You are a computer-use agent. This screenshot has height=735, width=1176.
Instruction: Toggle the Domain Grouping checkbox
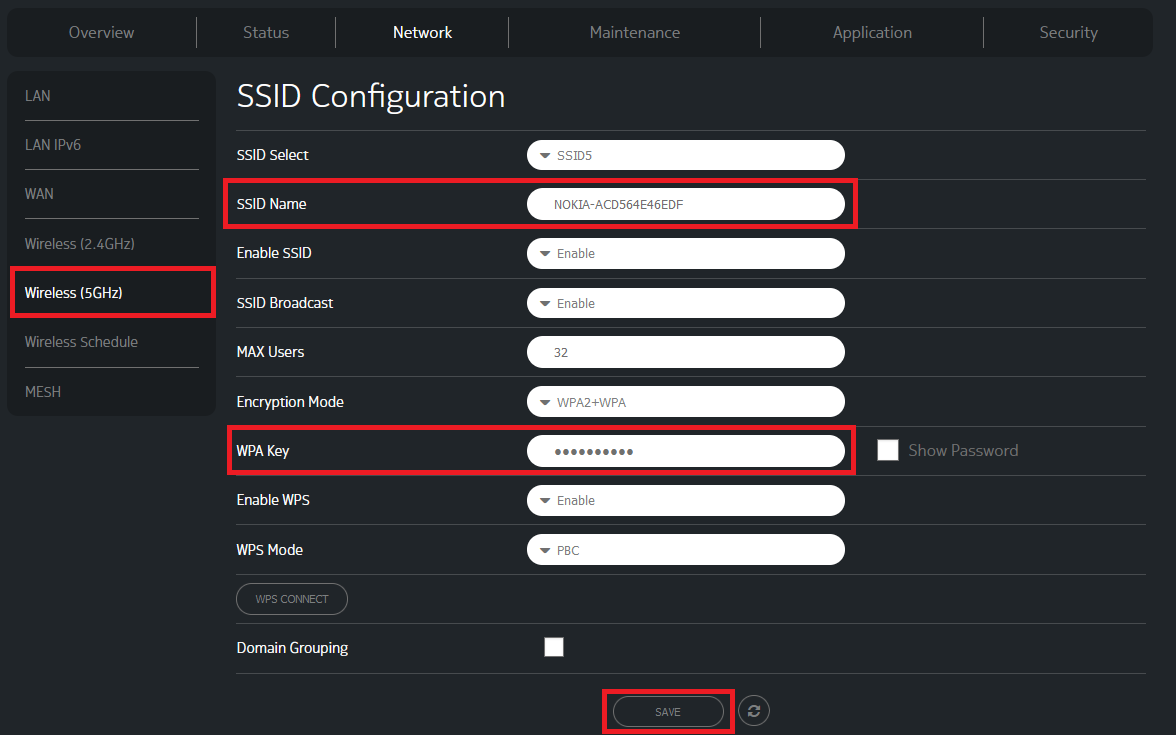554,647
